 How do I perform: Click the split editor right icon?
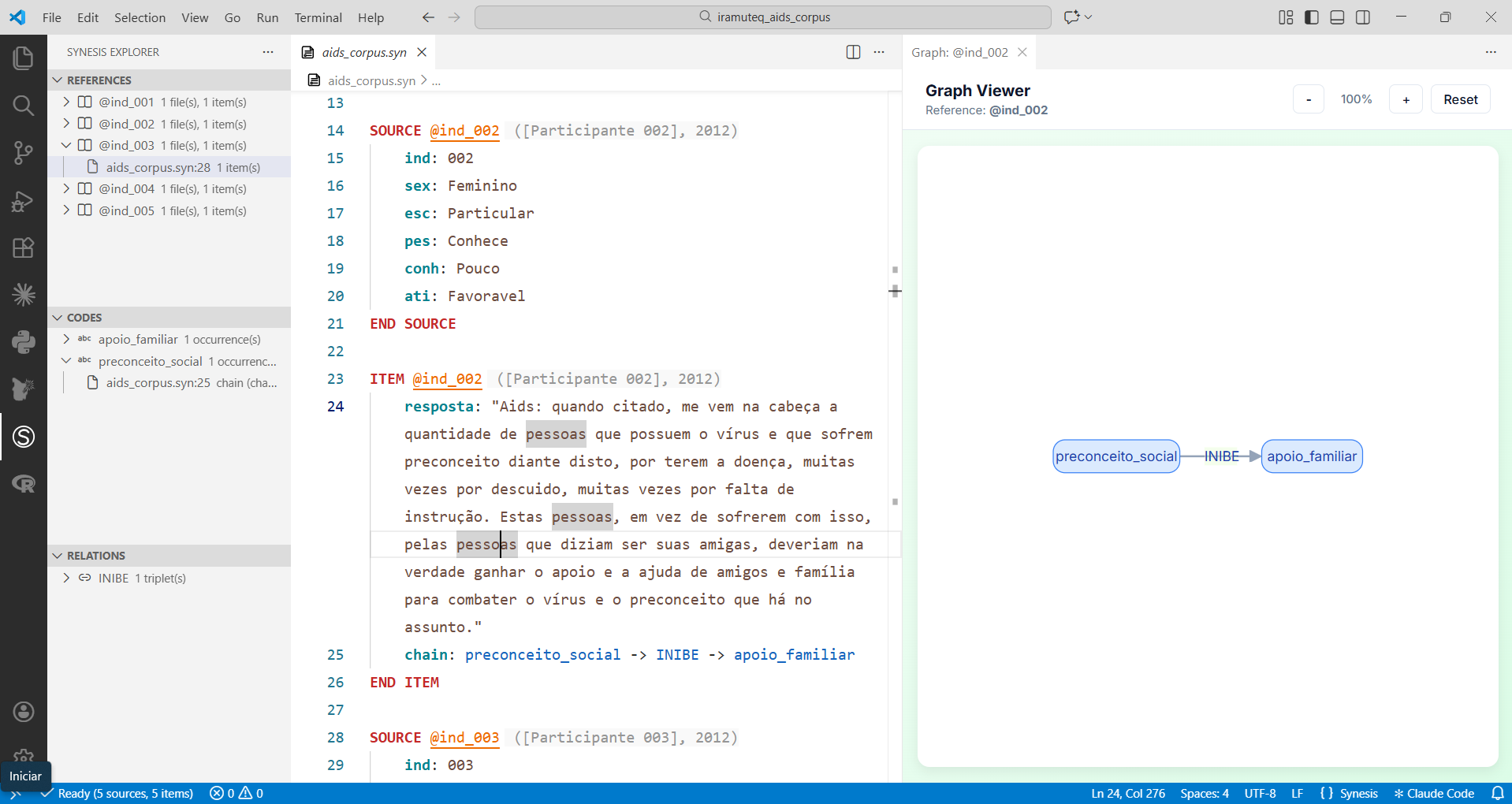point(853,52)
